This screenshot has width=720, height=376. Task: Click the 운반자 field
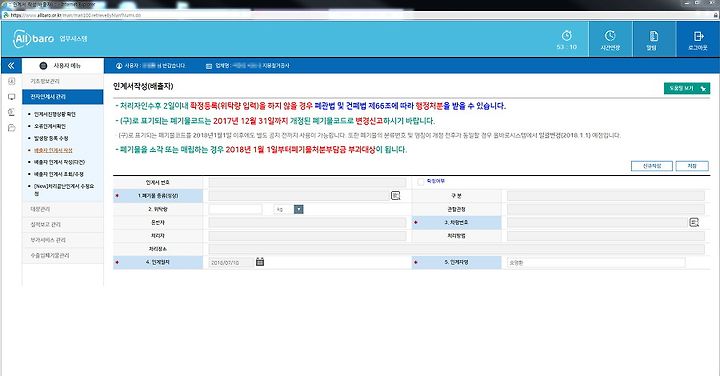click(307, 223)
